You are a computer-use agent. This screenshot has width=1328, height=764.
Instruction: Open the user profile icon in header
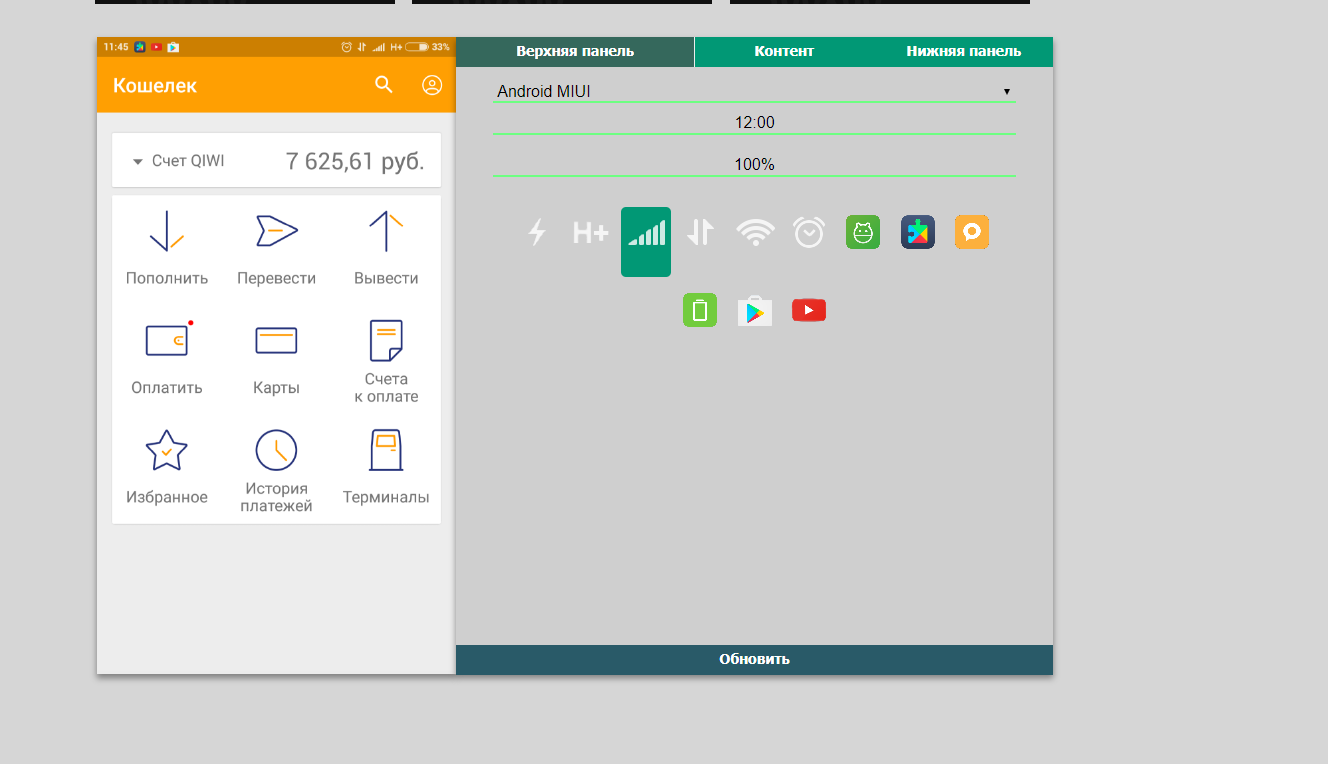(x=432, y=85)
